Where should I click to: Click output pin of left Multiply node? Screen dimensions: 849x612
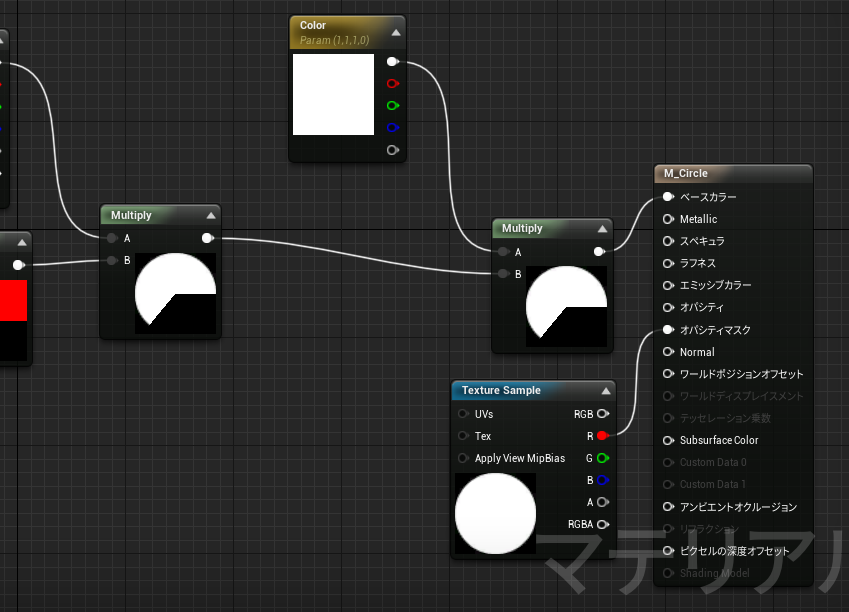tap(207, 238)
